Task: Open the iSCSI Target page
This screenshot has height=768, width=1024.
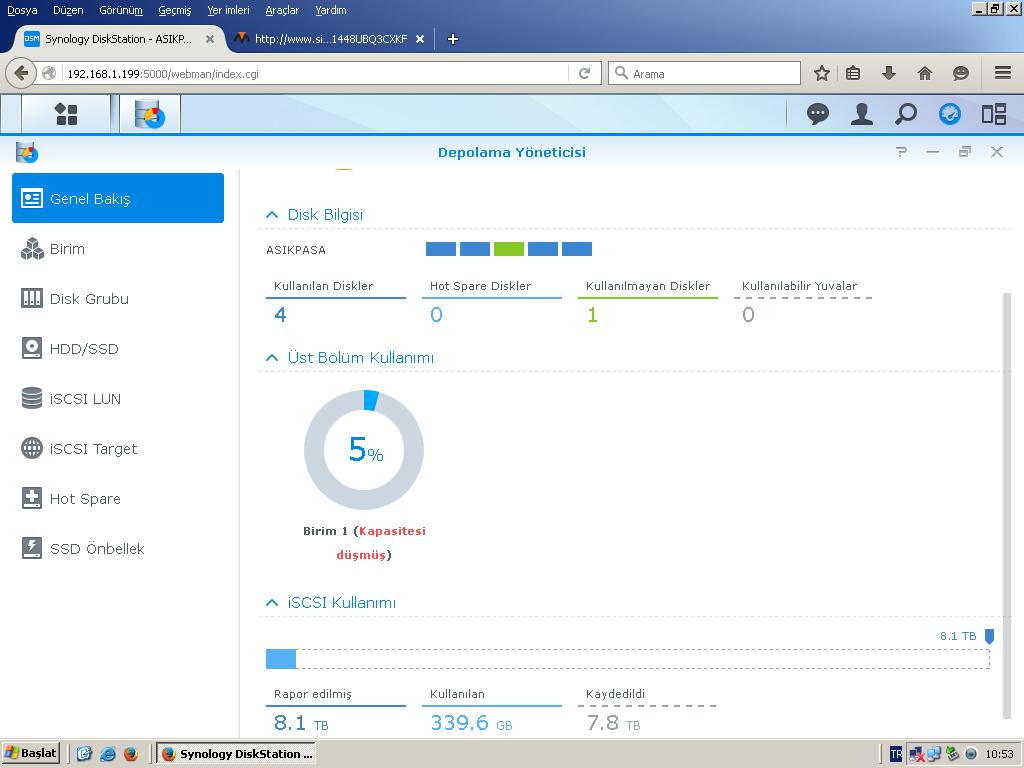Action: (93, 449)
